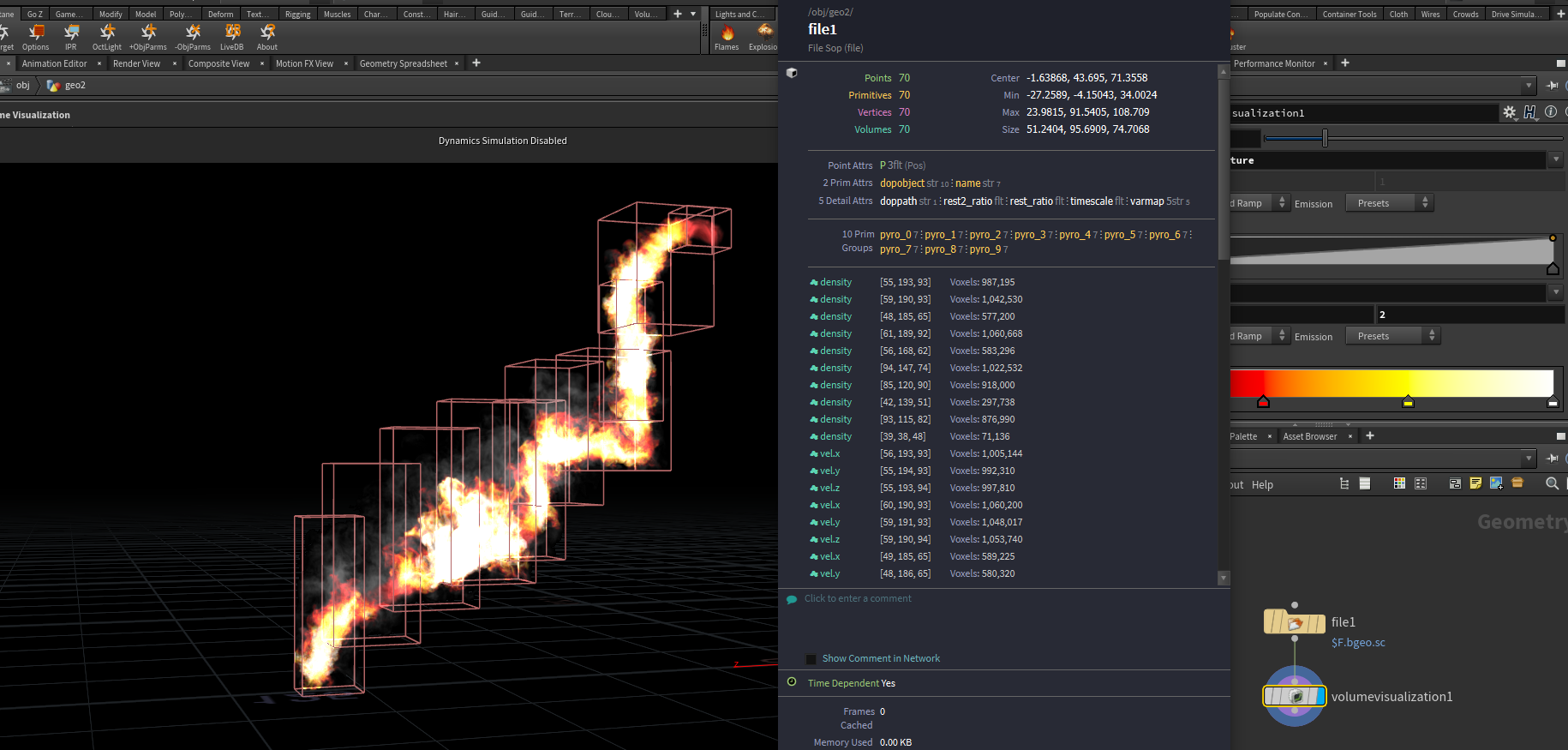Switch to the Geometry Spreadsheet tab
The width and height of the screenshot is (1568, 750).
pos(403,63)
